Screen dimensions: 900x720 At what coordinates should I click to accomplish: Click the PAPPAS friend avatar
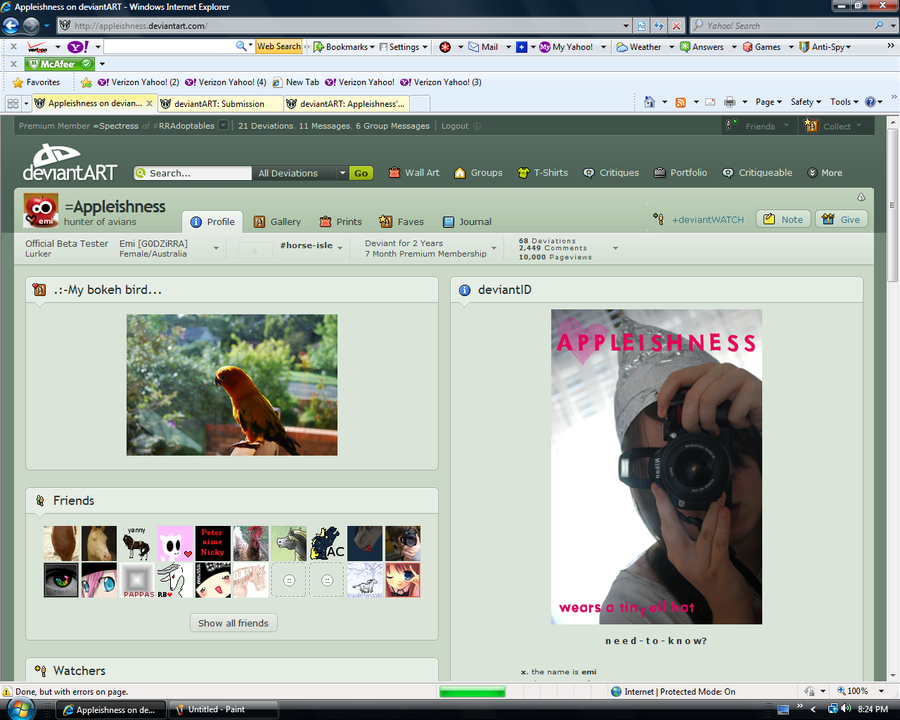coord(137,580)
